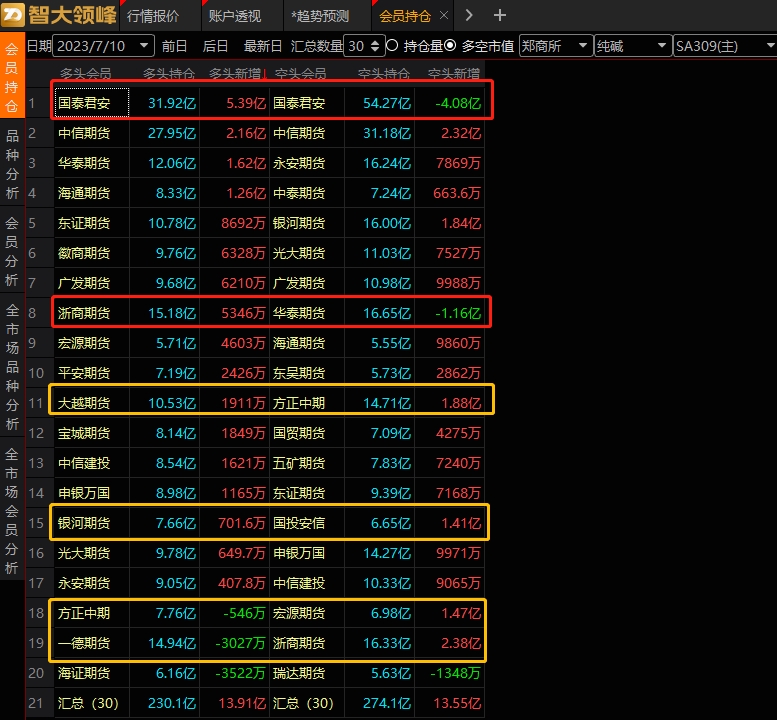This screenshot has height=720, width=777.
Task: Add a new tab with the plus icon
Action: [500, 15]
